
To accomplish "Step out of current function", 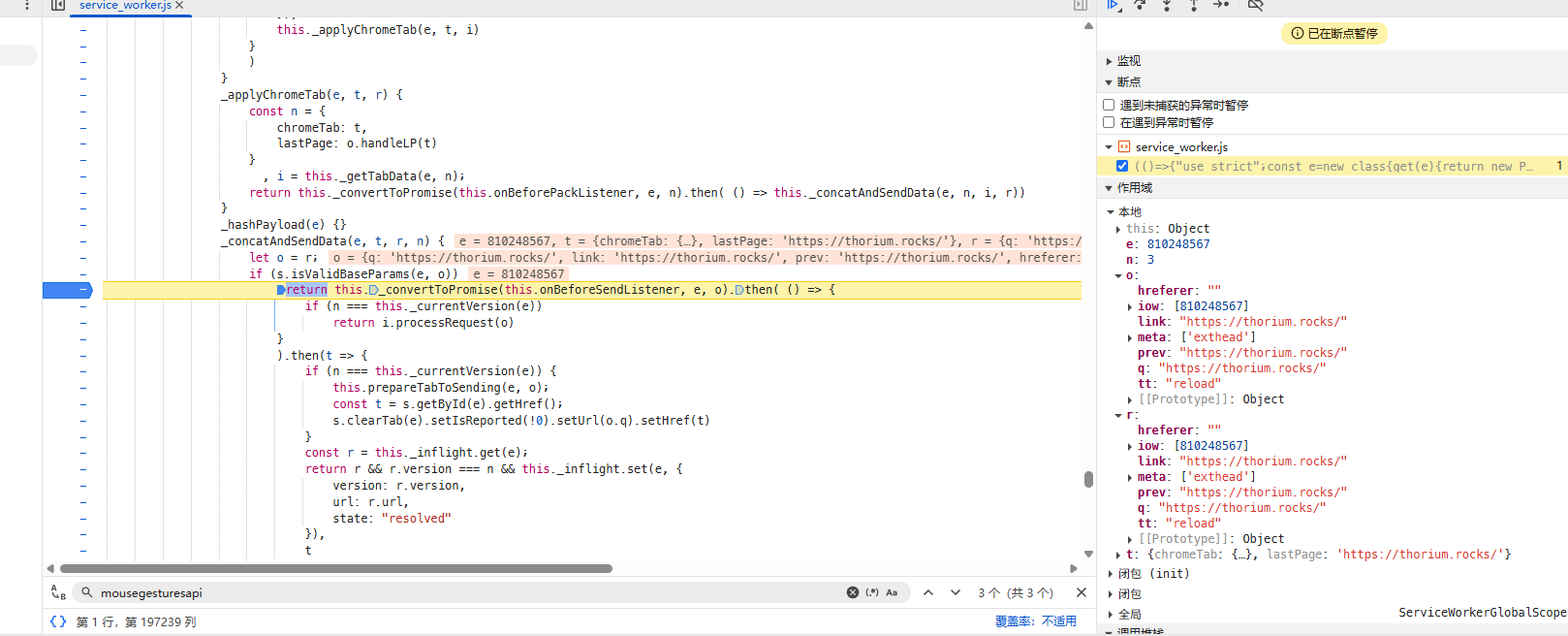I will (x=1193, y=6).
